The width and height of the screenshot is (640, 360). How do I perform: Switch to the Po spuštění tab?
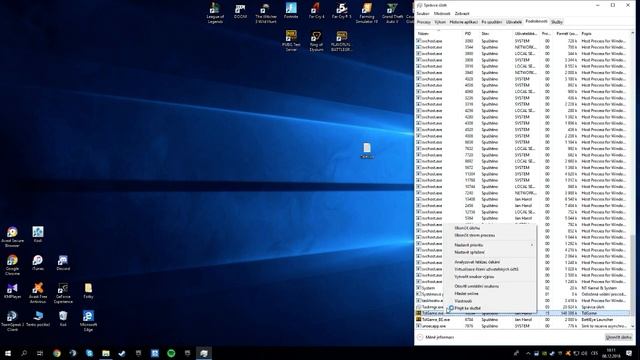pos(492,22)
